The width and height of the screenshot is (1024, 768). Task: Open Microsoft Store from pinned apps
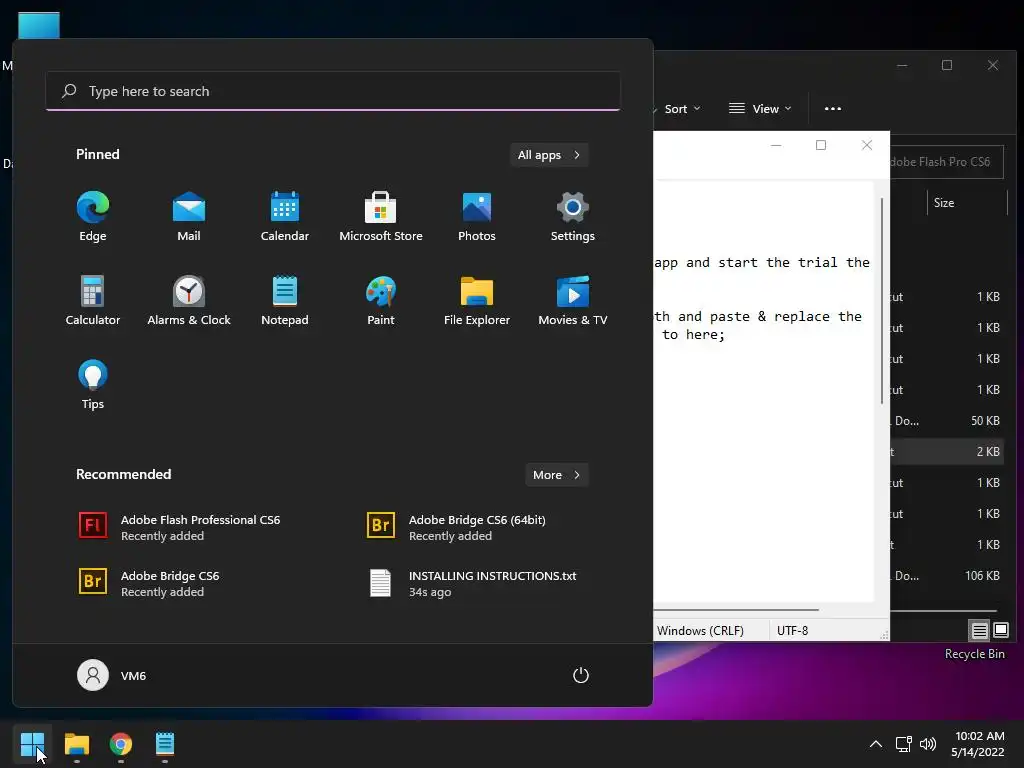[x=381, y=216]
